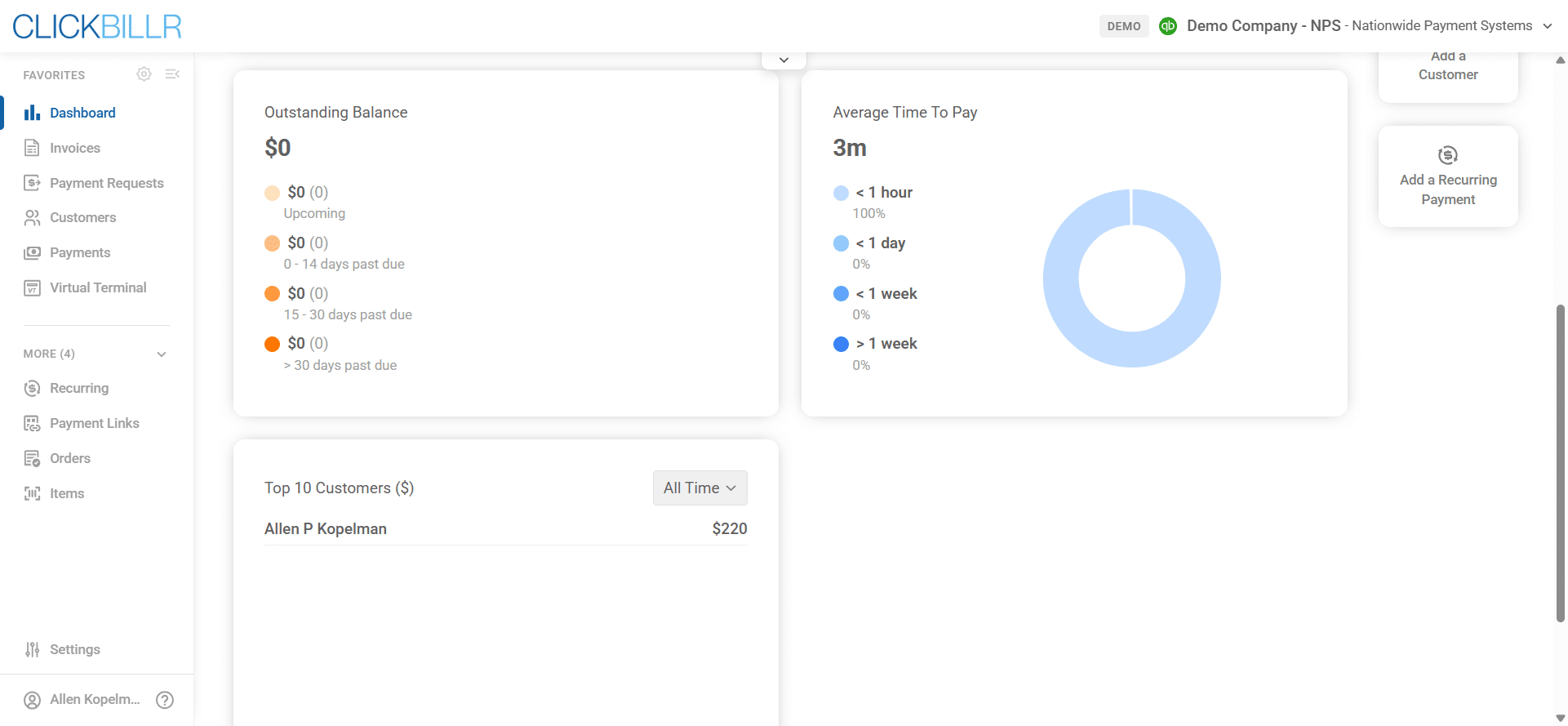Image resolution: width=1568 pixels, height=726 pixels.
Task: Click the 0 - 14 days past due swatch
Action: tap(273, 243)
